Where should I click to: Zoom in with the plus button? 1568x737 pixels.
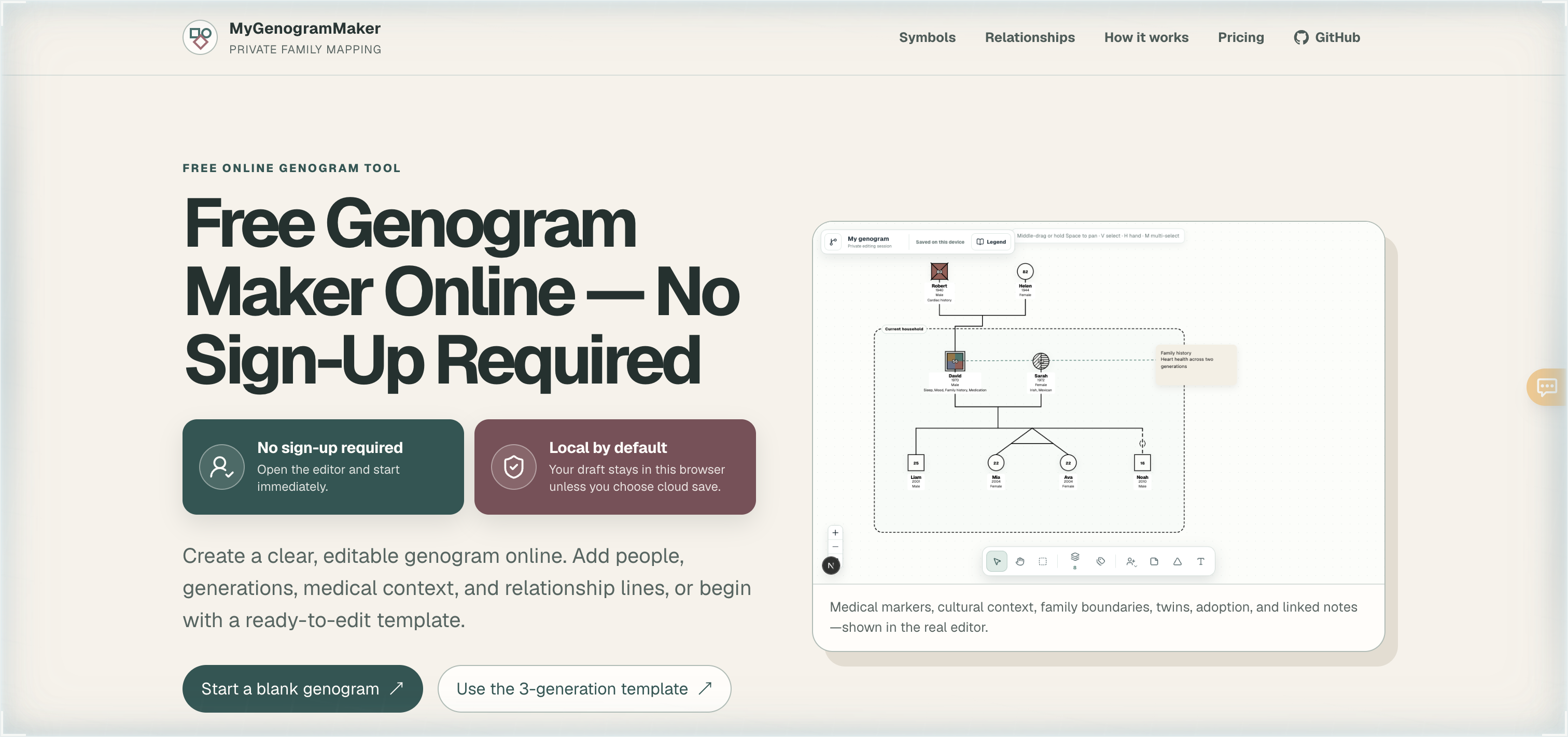(835, 532)
